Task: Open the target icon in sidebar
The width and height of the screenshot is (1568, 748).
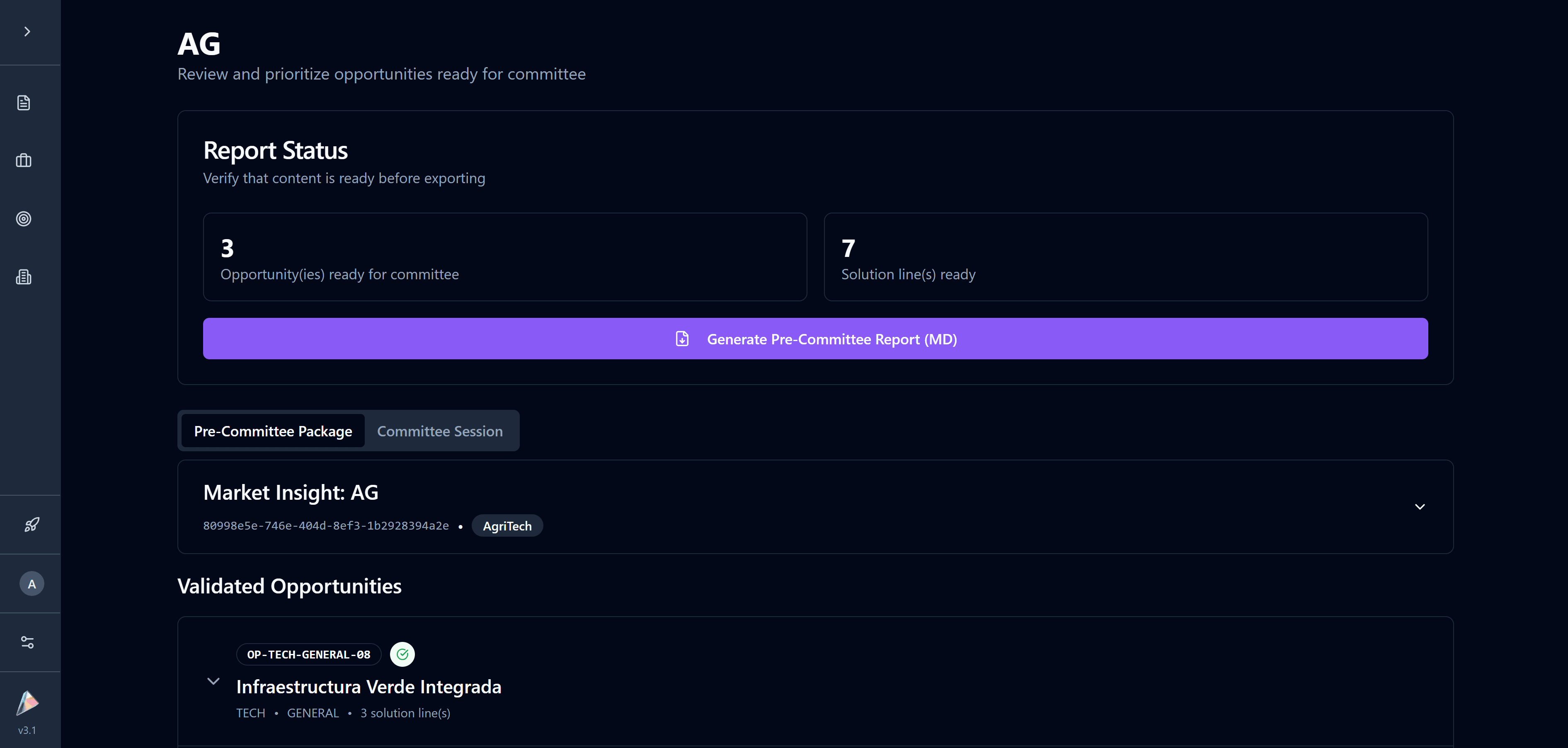Action: [24, 219]
